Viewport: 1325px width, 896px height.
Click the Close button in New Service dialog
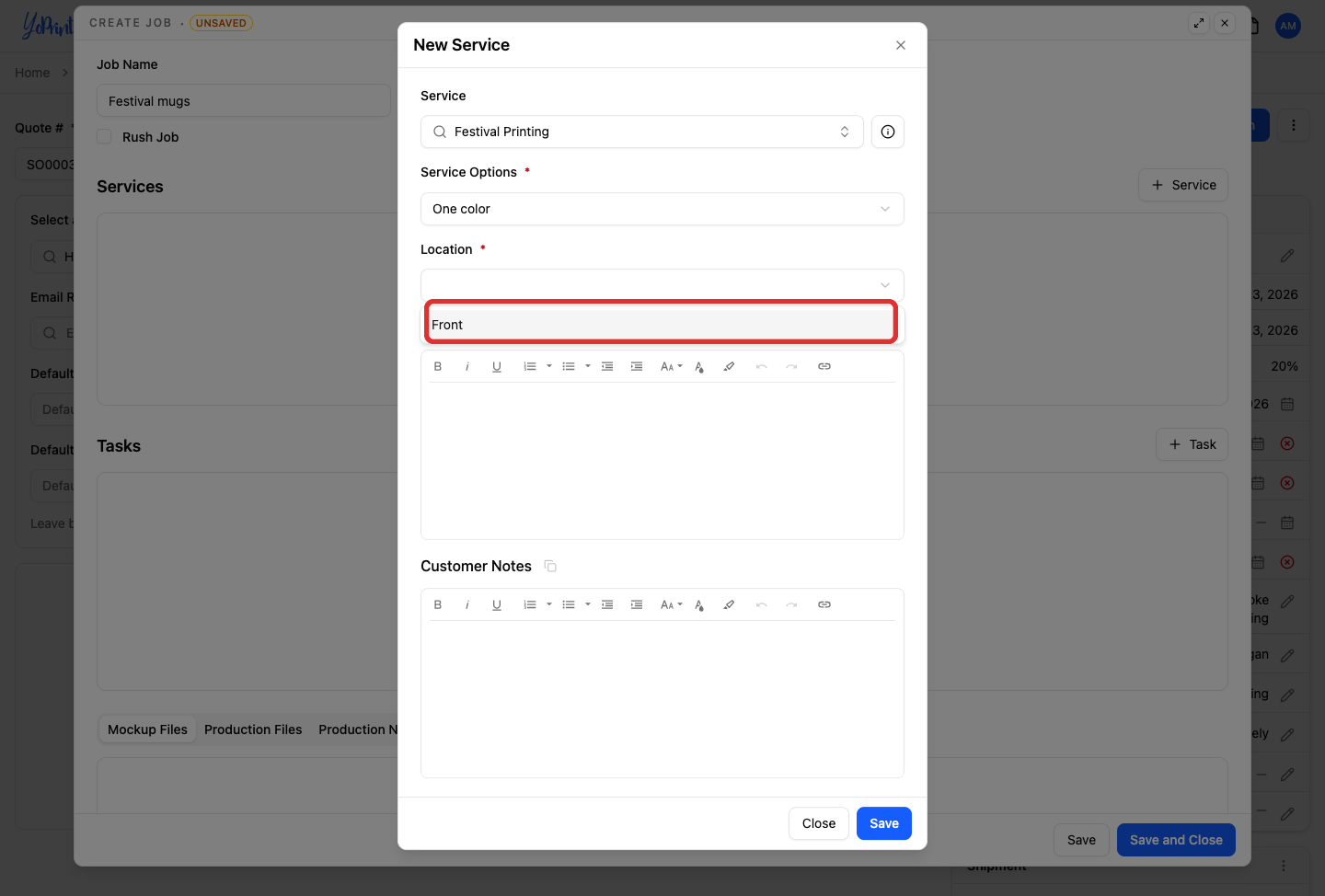point(819,823)
